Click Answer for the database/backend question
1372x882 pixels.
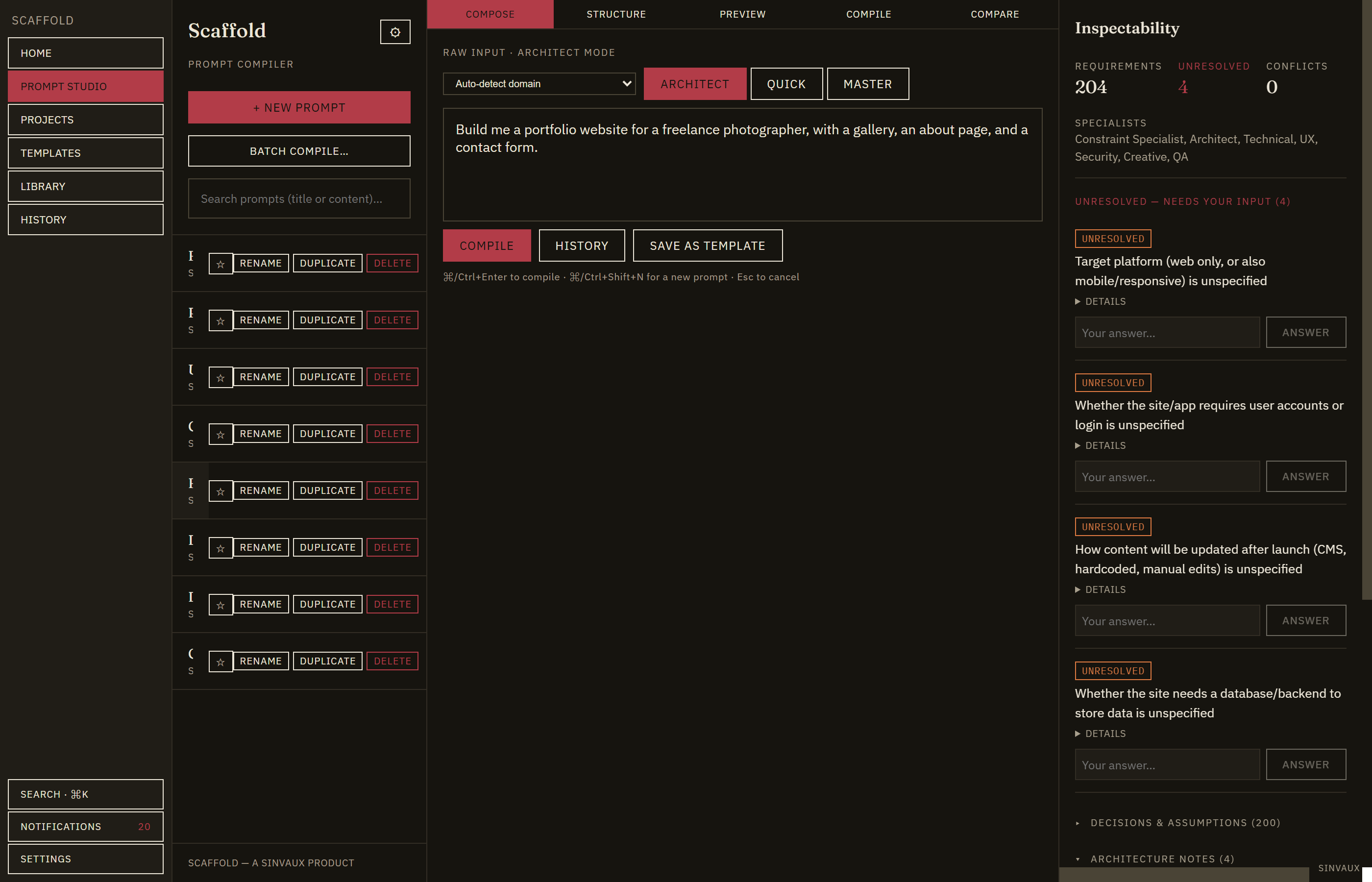1305,764
